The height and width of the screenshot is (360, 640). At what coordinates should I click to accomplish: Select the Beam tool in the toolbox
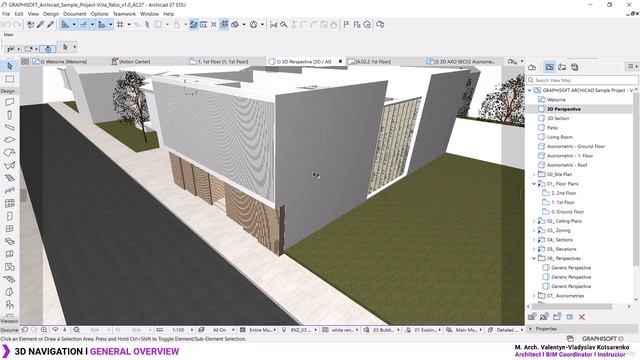coord(10,127)
